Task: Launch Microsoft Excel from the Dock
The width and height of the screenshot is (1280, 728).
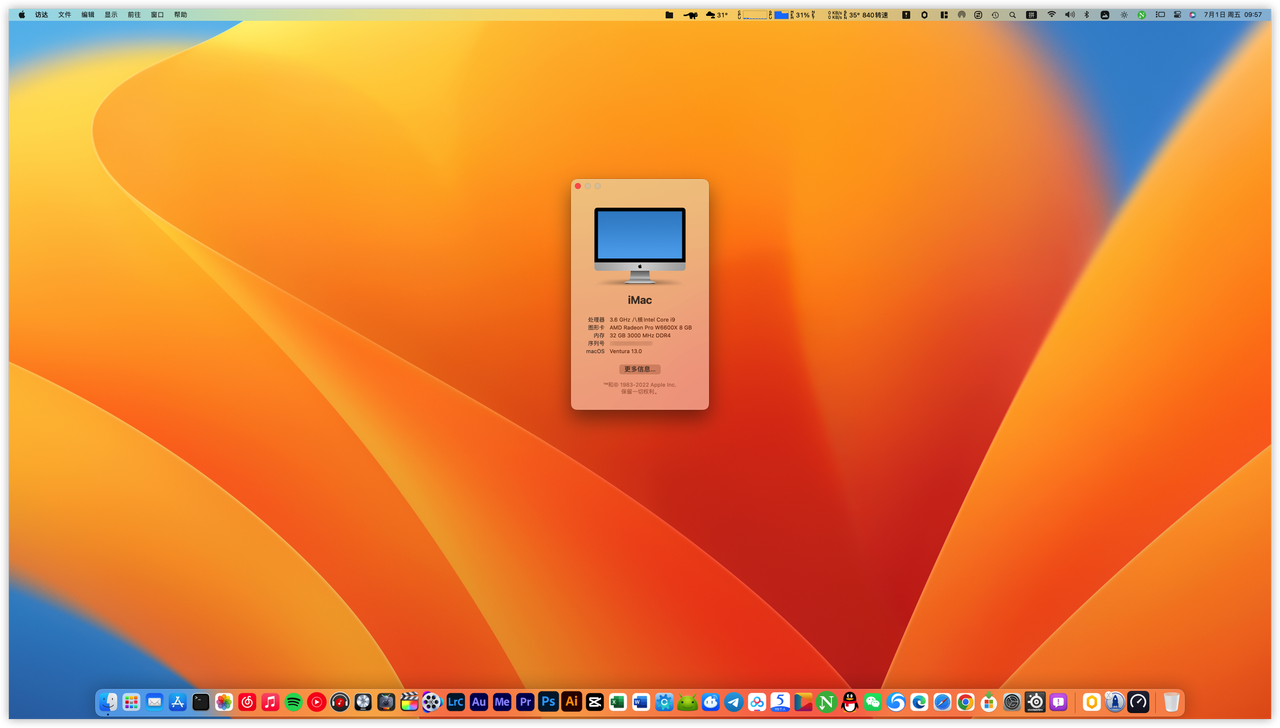Action: 617,702
